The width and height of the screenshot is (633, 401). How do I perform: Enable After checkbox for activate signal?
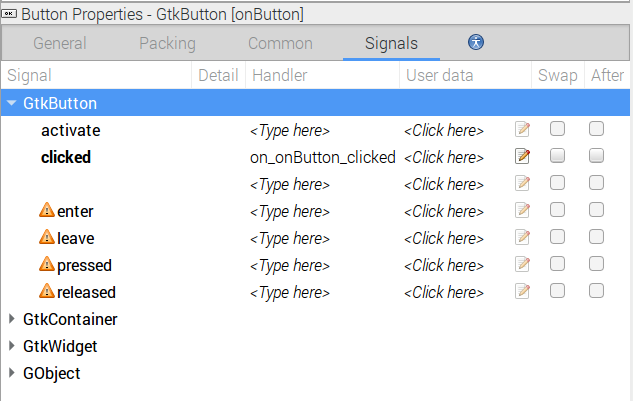pos(596,129)
